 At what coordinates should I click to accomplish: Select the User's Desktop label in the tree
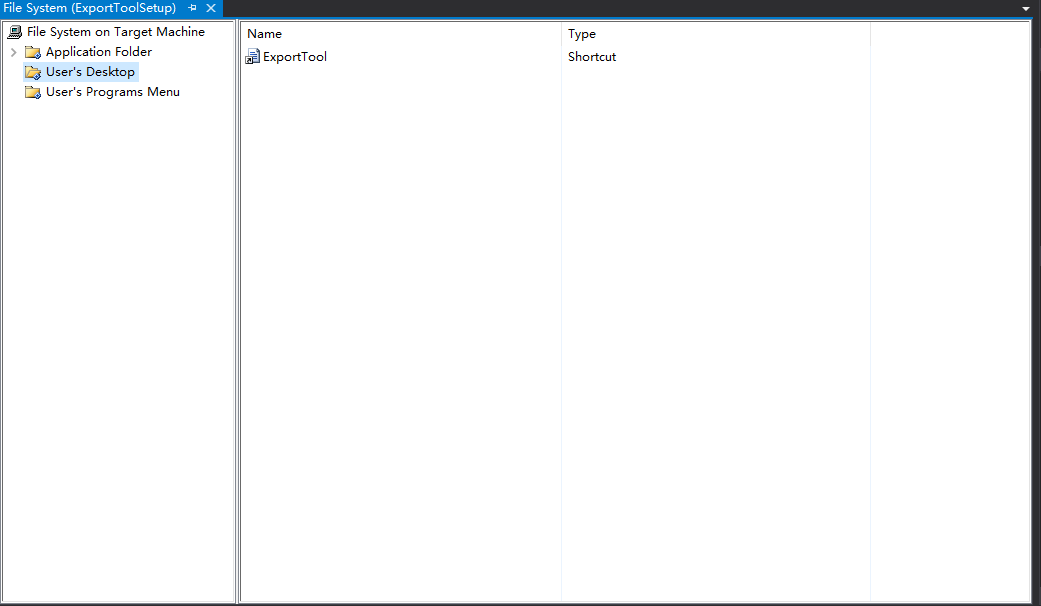[90, 72]
